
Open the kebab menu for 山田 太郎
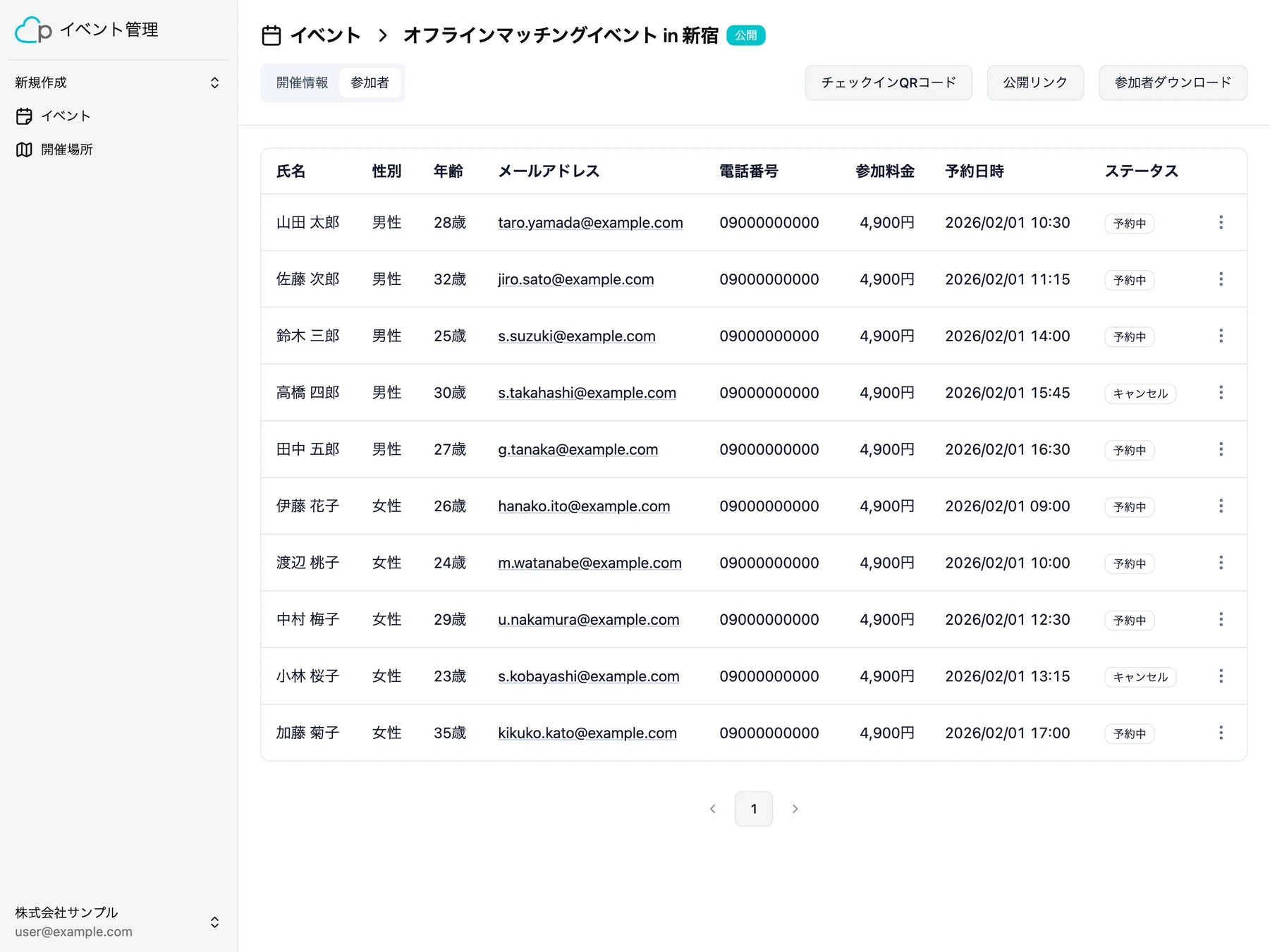(x=1221, y=222)
